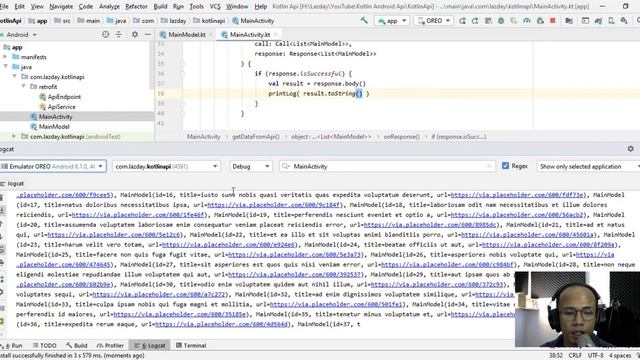Click the scroll-from-source target icon in Project panel
Screen dimensions: 640x360
[106, 35]
